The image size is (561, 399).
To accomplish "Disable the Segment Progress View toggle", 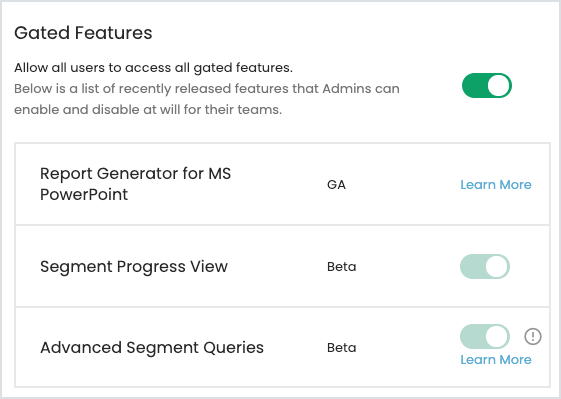I will point(485,267).
